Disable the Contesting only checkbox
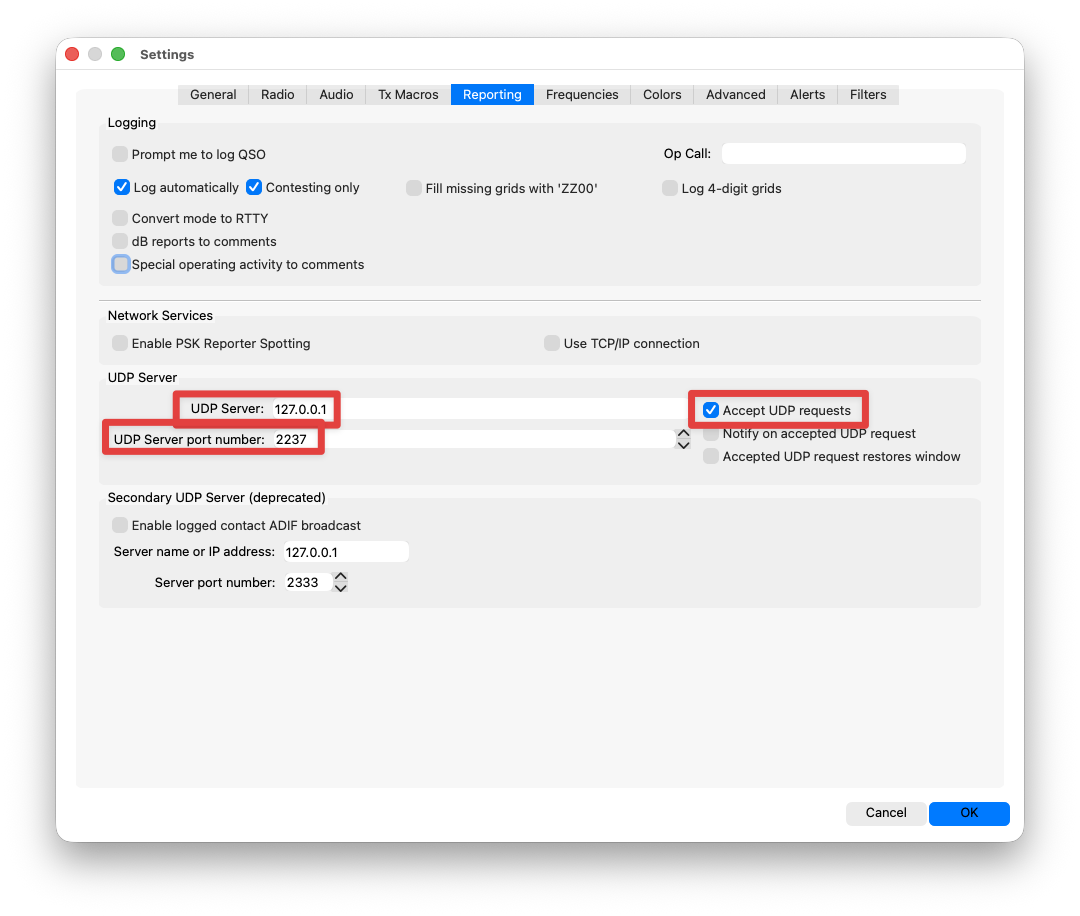 coord(254,187)
